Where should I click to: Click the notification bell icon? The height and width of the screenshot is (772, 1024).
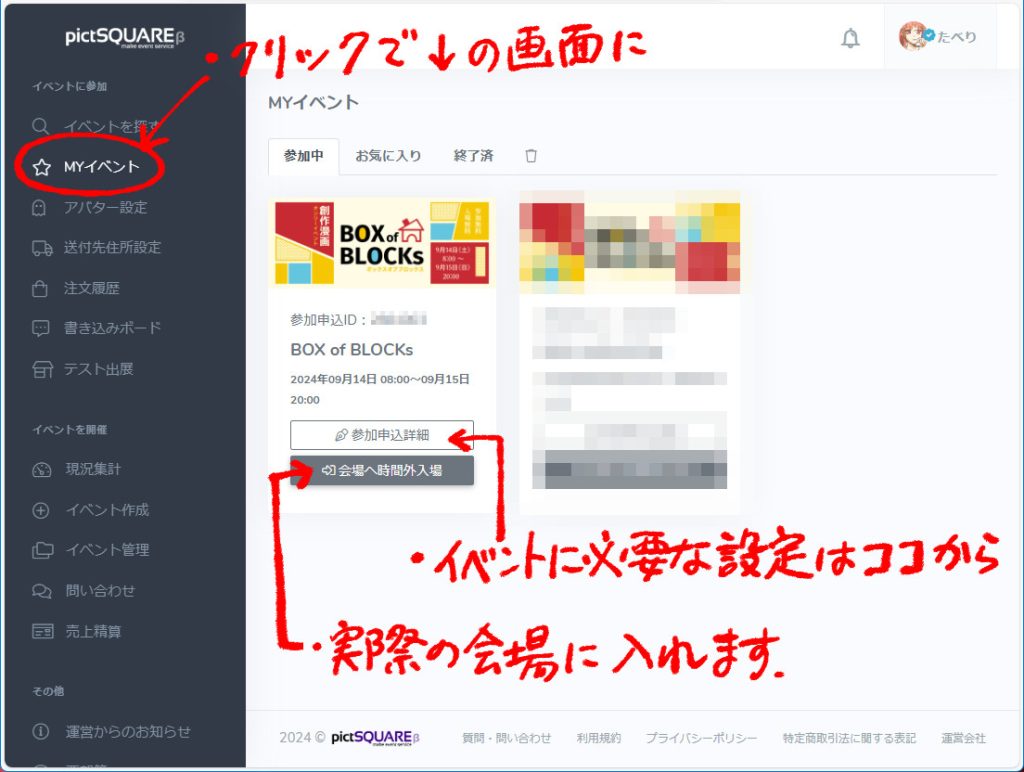click(850, 39)
